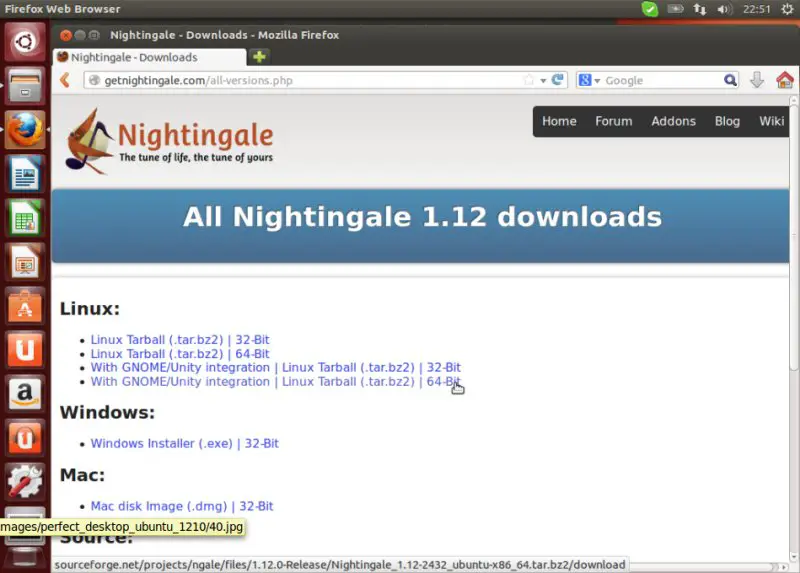This screenshot has width=800, height=573.
Task: Launch LibreOffice Writer from the dock
Action: pos(25,174)
